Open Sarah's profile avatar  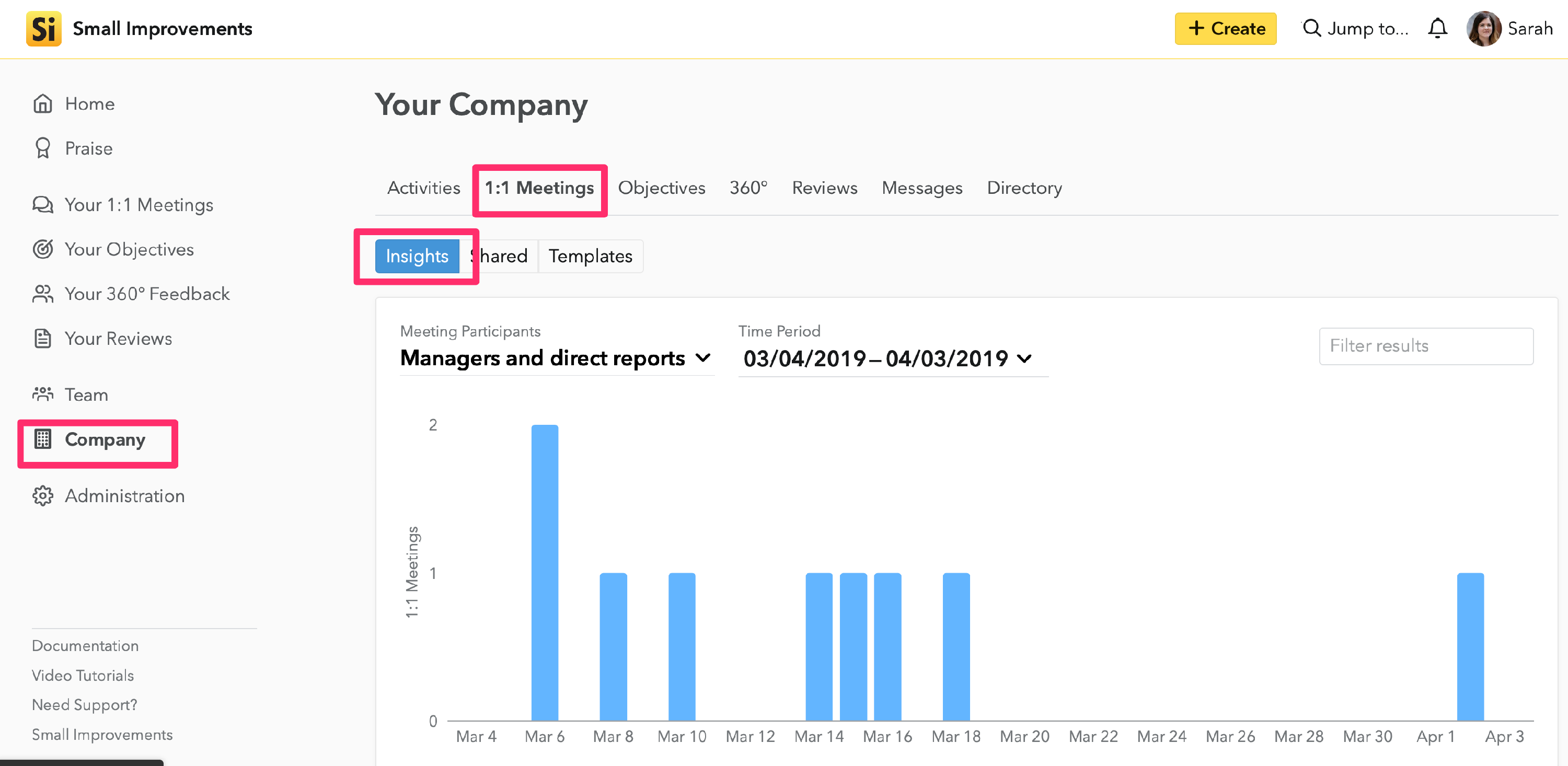[1483, 29]
